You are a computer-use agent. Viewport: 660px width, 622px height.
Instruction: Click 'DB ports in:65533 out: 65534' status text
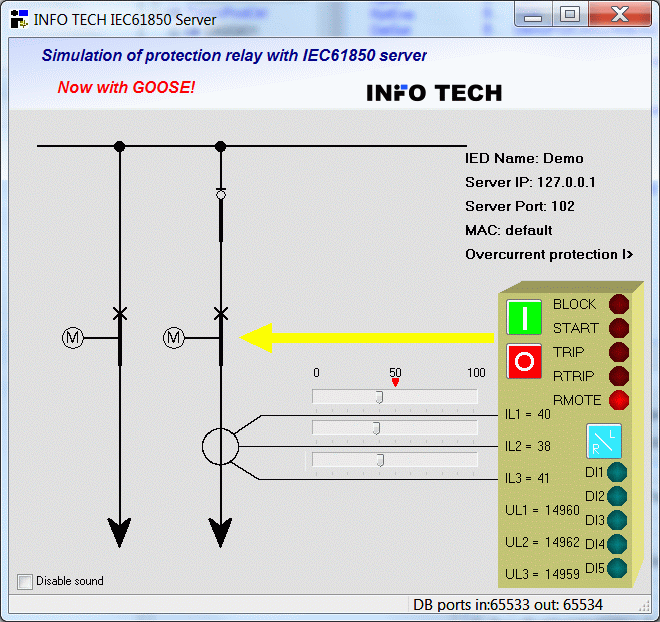[x=508, y=605]
